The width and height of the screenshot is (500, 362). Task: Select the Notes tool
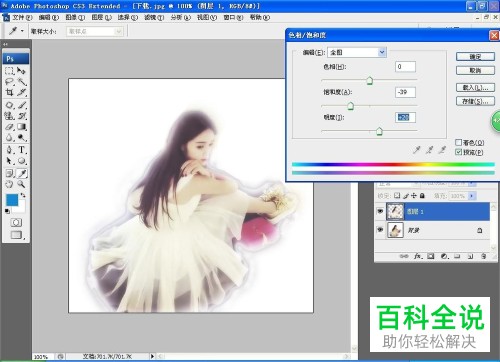(x=9, y=173)
